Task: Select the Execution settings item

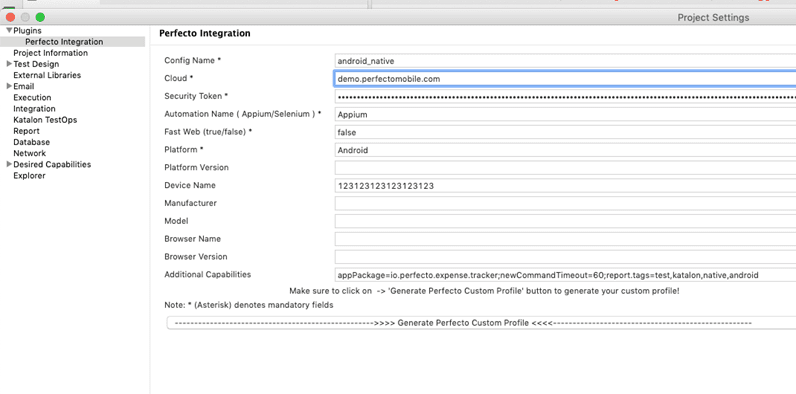Action: (x=32, y=97)
